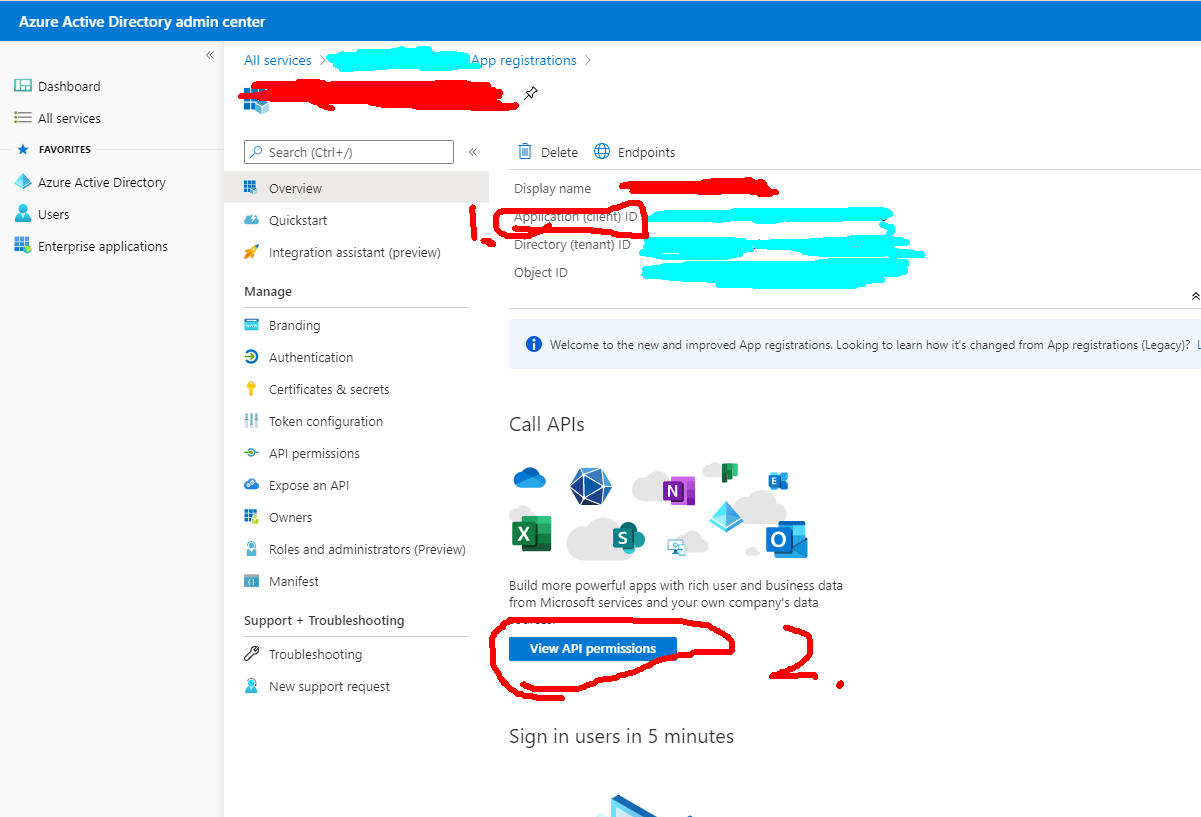1201x817 pixels.
Task: Click the Delete trash can icon
Action: 525,152
